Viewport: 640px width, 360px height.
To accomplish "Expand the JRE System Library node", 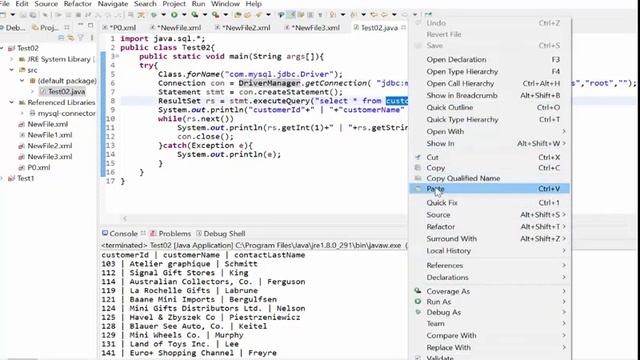I will [x=12, y=59].
